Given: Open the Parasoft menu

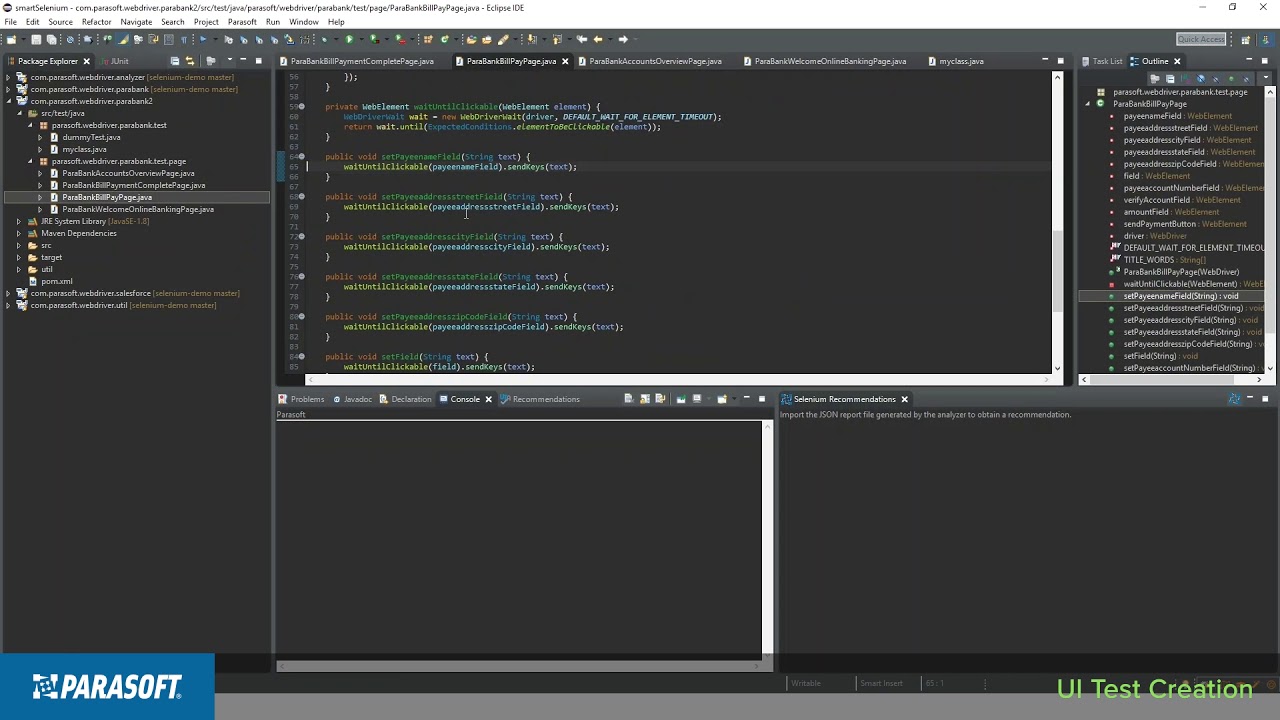Looking at the screenshot, I should coord(242,22).
